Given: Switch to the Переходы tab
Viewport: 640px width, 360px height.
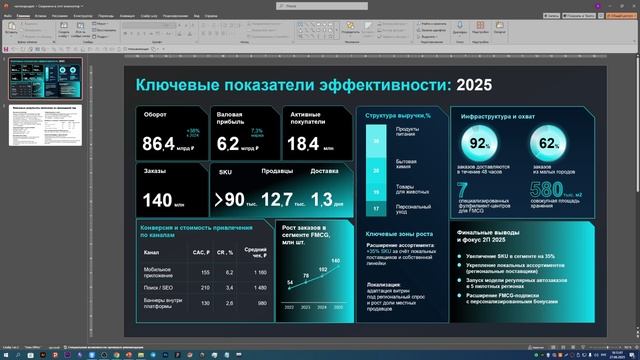Looking at the screenshot, I should point(106,16).
